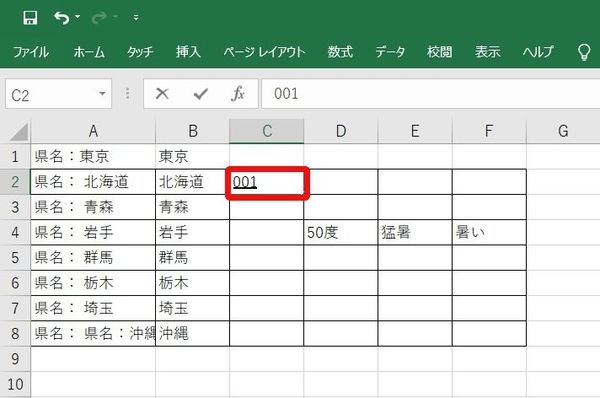This screenshot has width=600, height=398.
Task: Click the Select All corner triangle
Action: point(18,132)
